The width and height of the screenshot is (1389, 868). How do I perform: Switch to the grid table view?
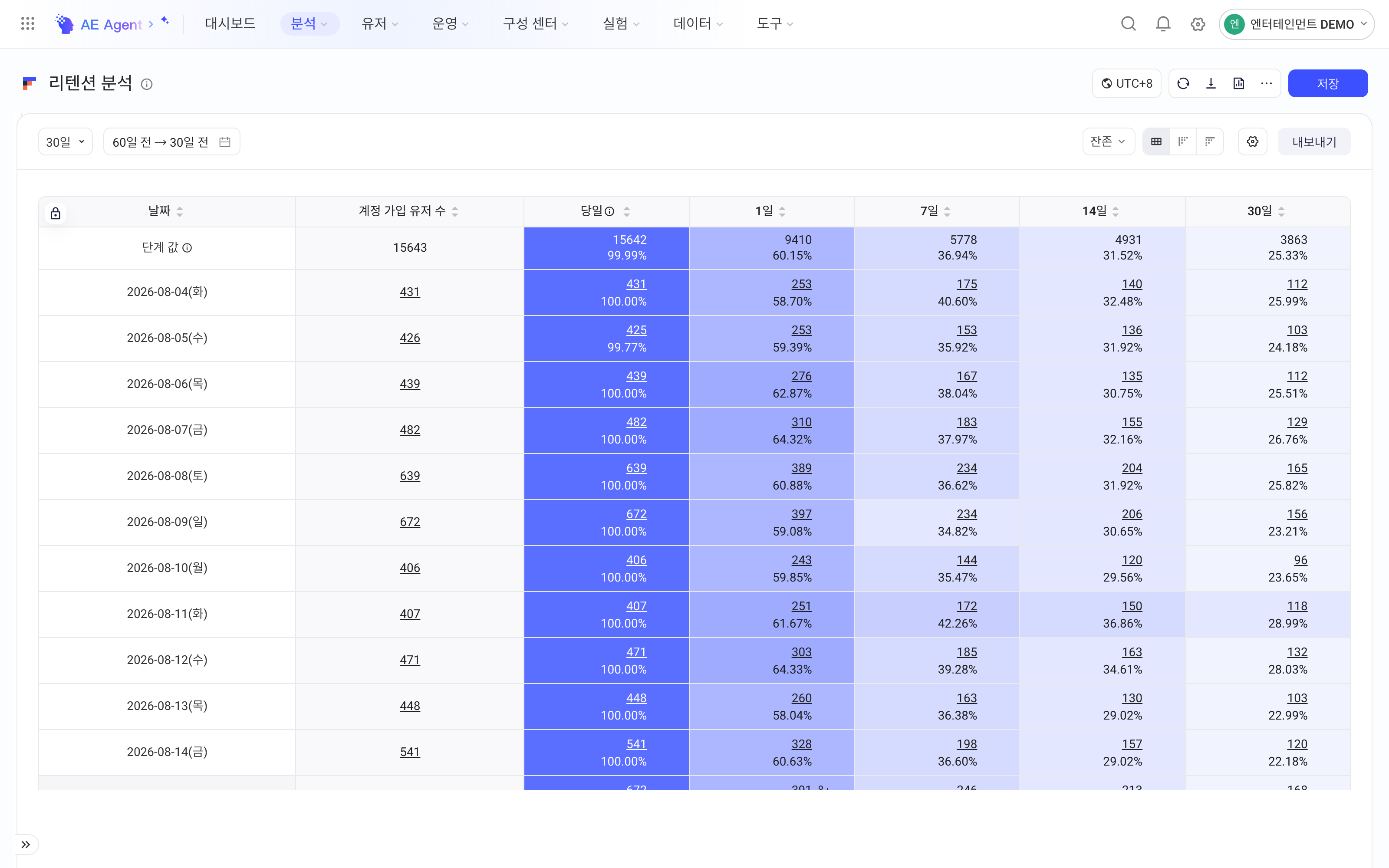[1156, 141]
